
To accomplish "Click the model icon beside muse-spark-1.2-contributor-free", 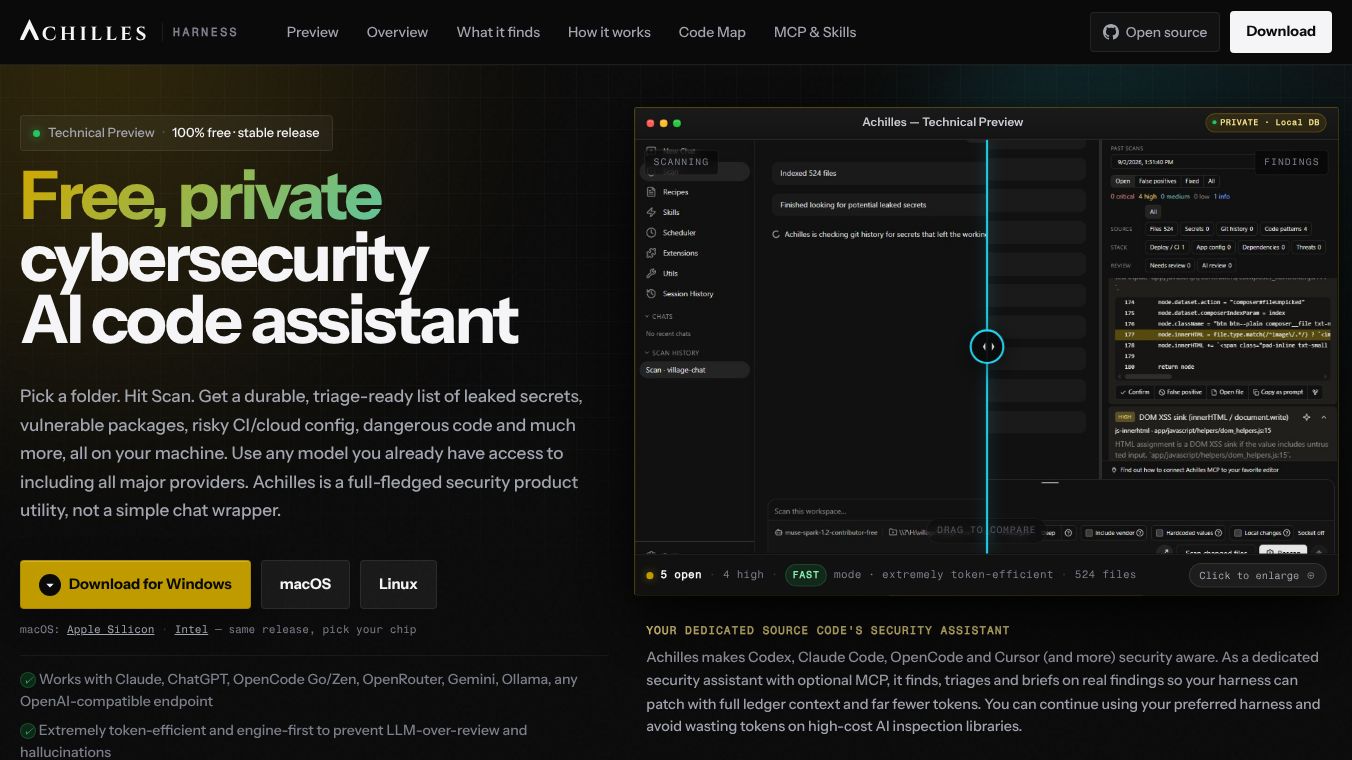I will 778,533.
